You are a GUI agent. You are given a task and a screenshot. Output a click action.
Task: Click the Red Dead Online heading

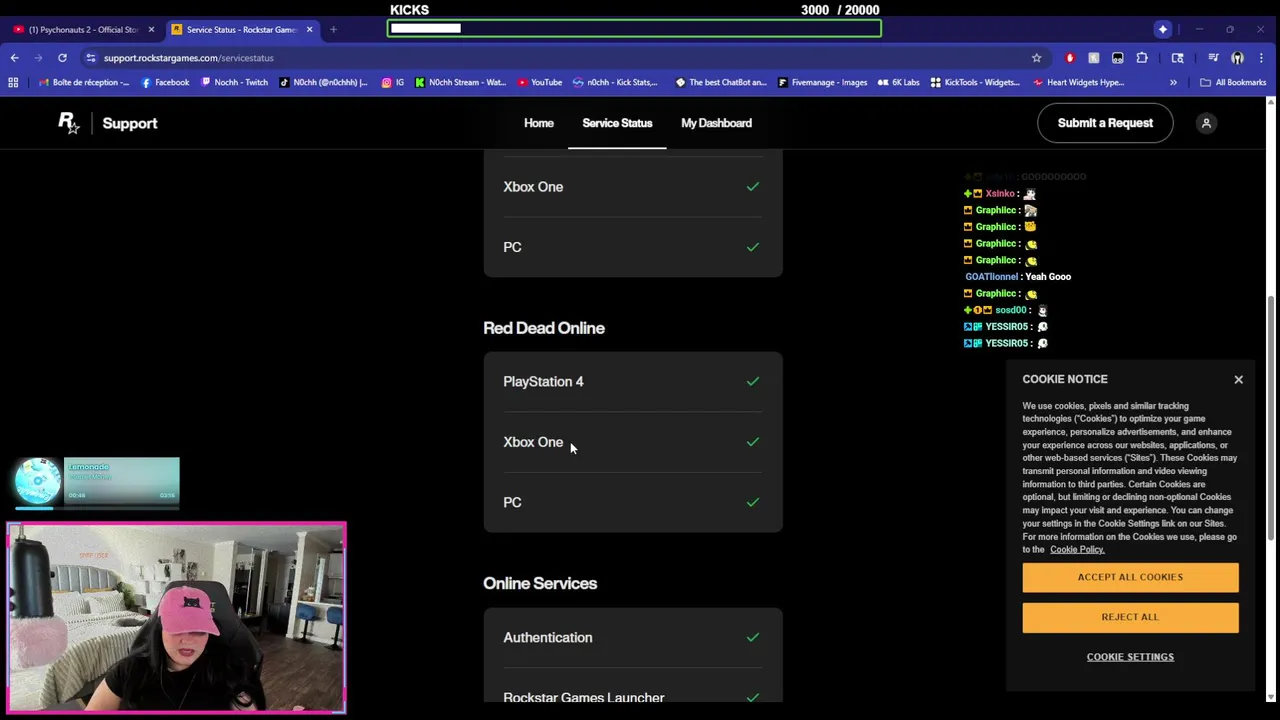(543, 328)
